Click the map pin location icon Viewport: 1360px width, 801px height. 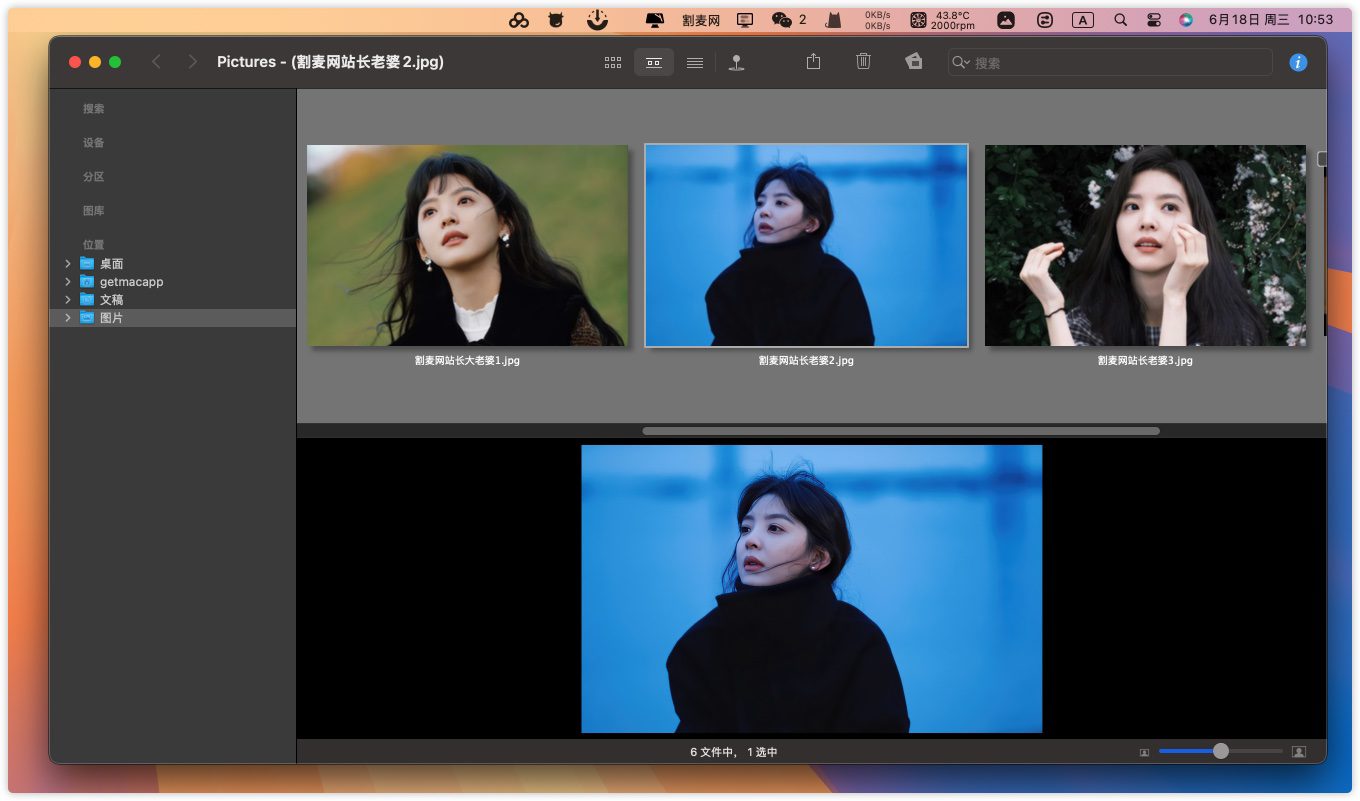click(x=736, y=62)
